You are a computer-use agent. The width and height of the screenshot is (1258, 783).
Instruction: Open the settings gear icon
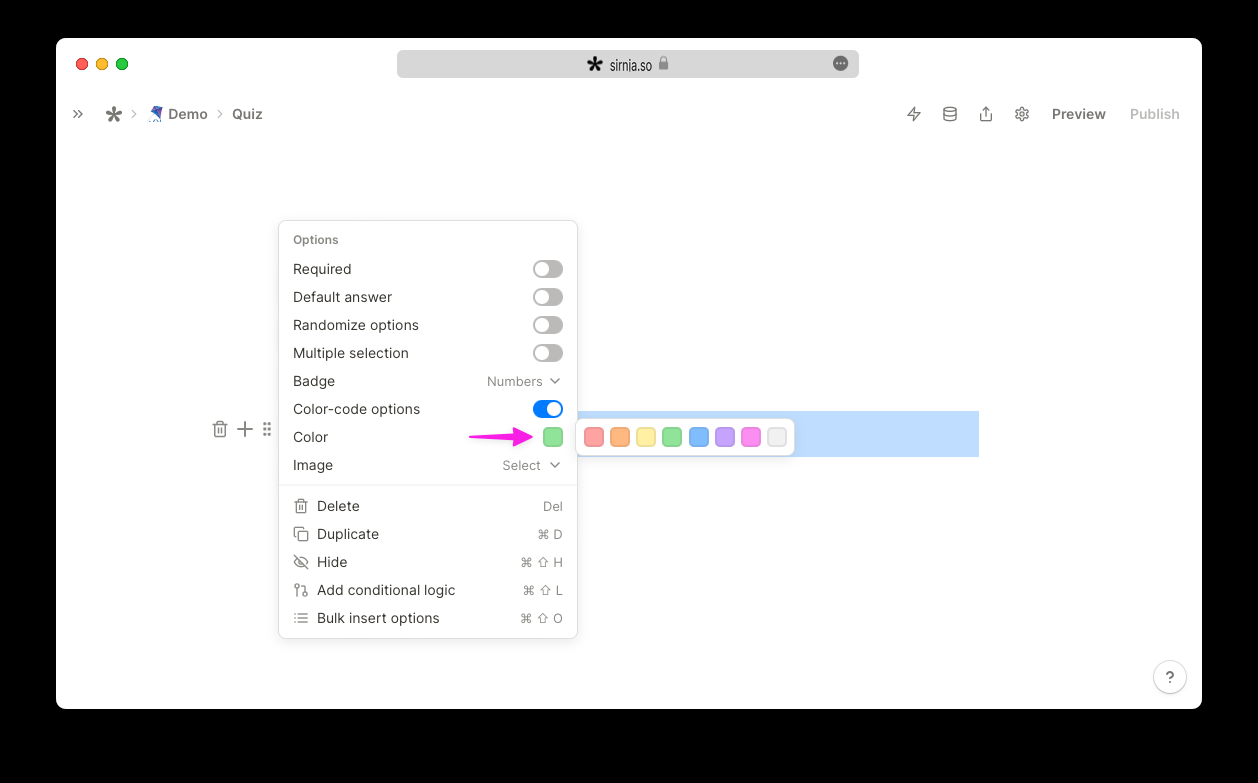click(1022, 114)
